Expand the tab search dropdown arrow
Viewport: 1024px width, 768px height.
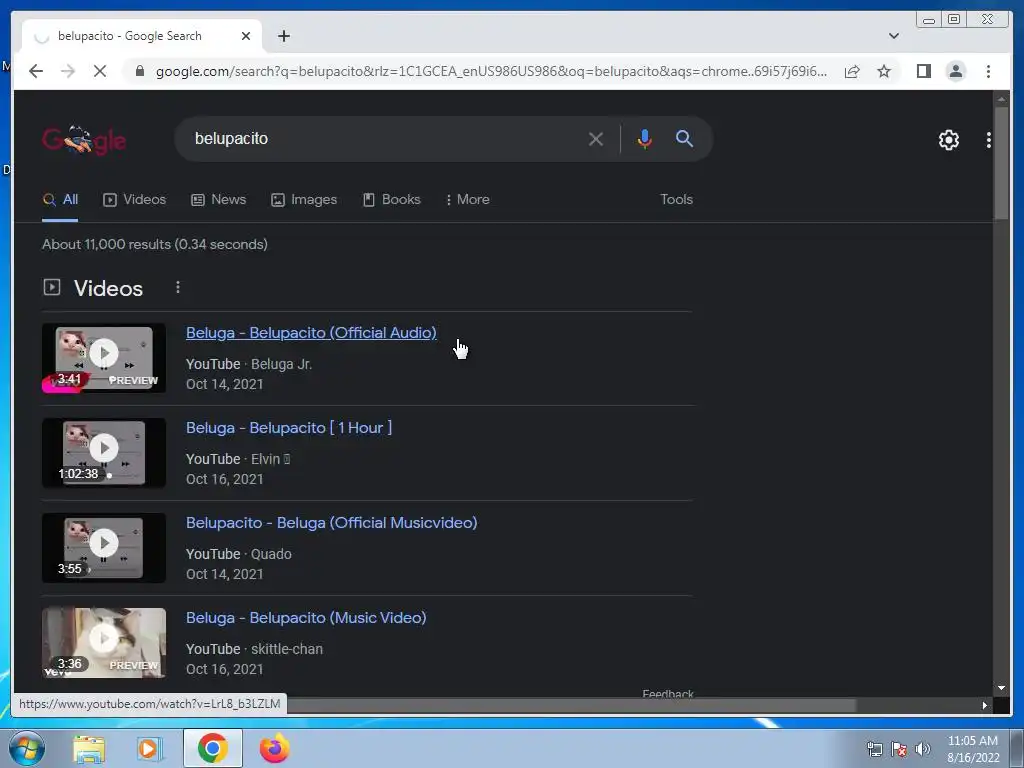tap(893, 36)
